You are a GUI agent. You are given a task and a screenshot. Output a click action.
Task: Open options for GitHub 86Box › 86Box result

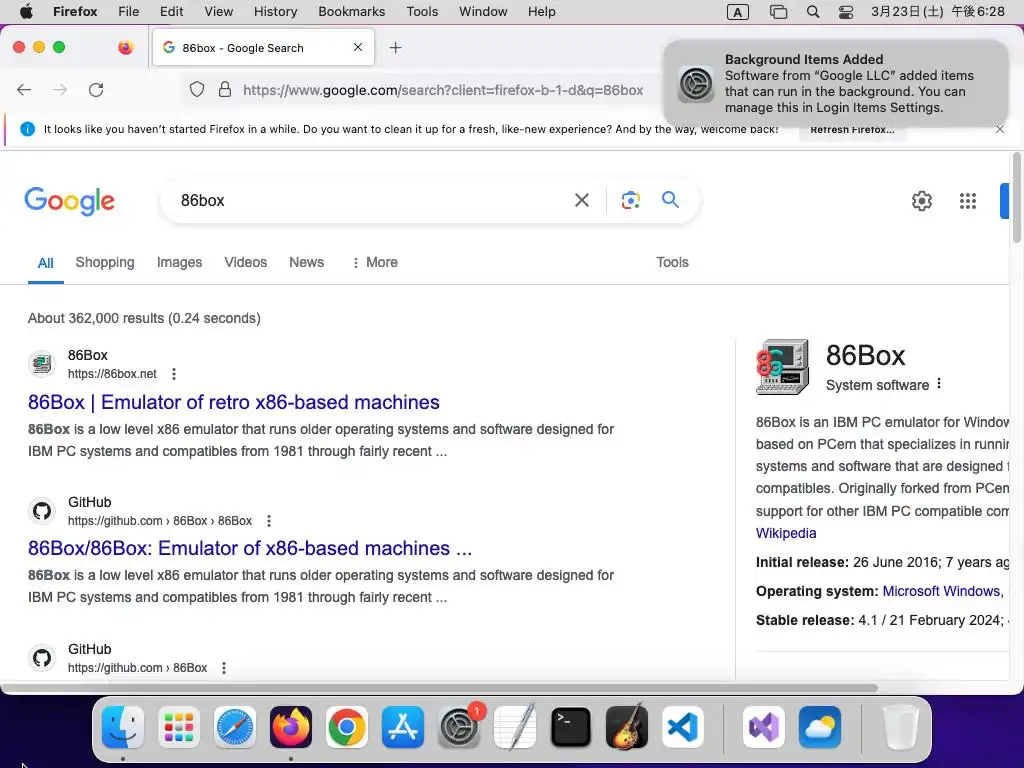(268, 521)
